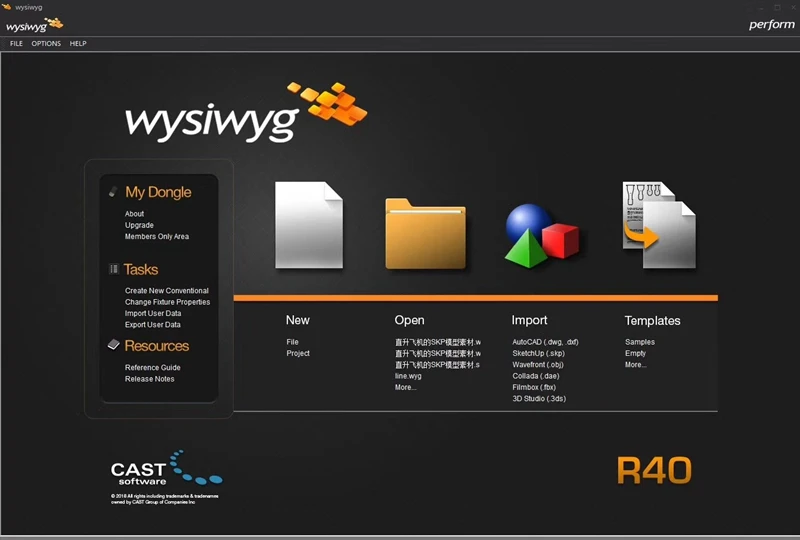Import an AutoCAD (.dwg, .dxf) file
800x540 pixels.
(545, 342)
